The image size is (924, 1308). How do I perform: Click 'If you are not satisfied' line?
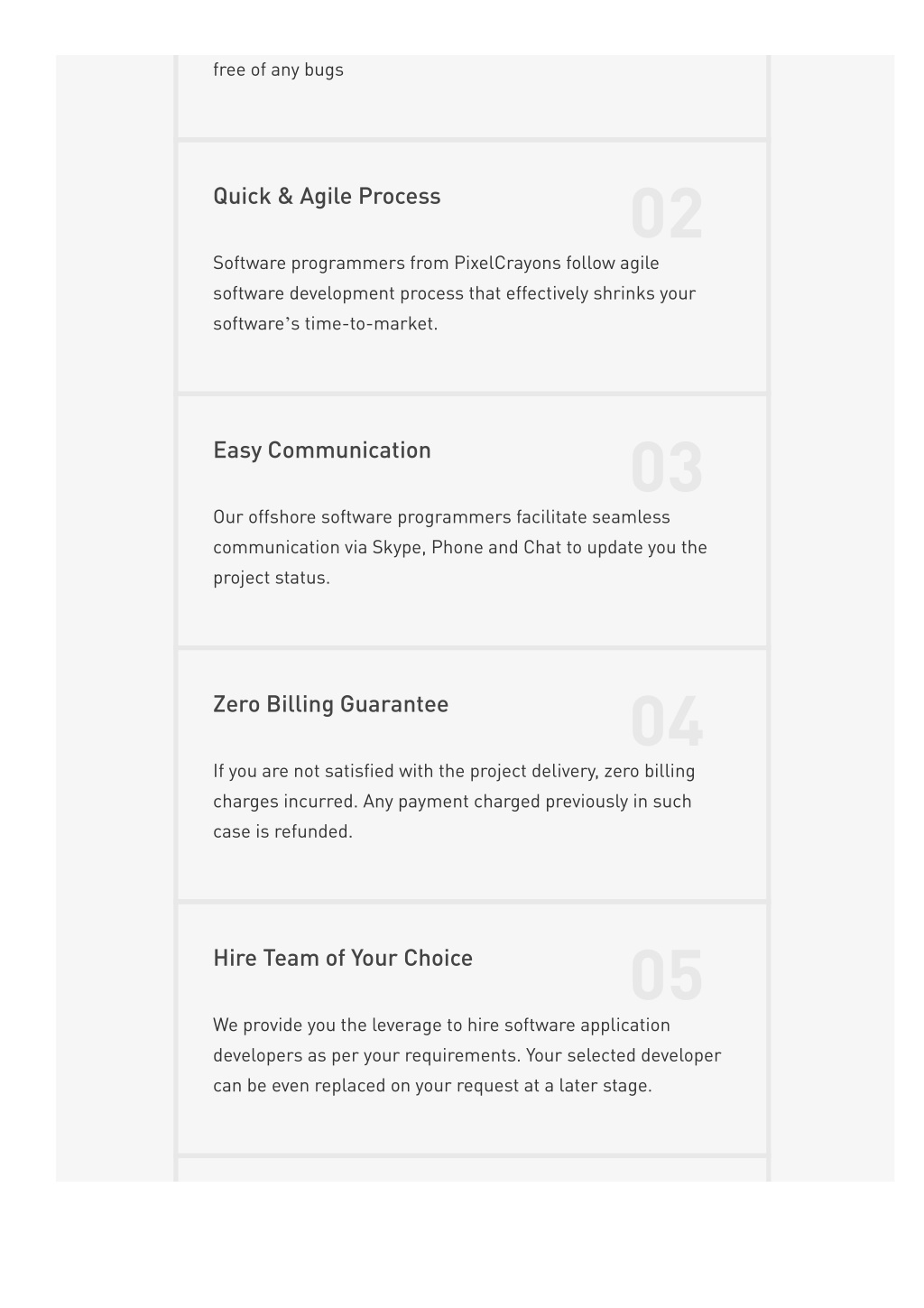click(454, 771)
